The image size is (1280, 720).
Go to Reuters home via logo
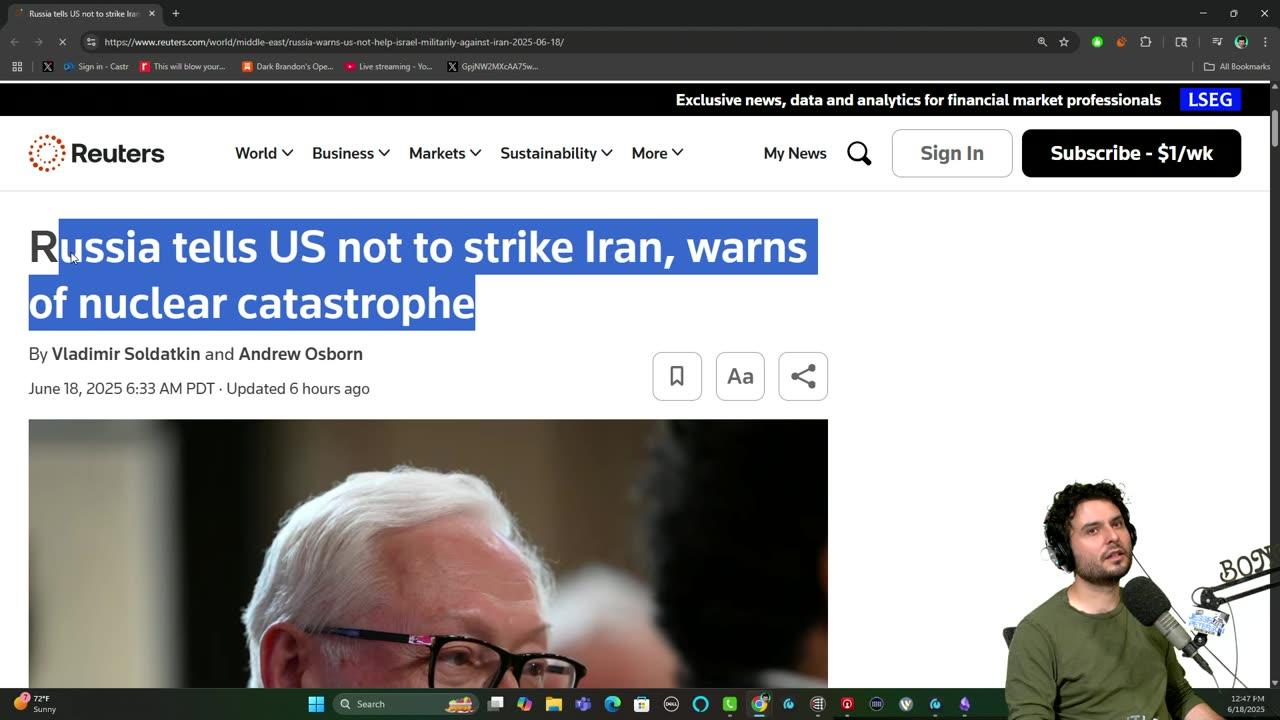96,153
